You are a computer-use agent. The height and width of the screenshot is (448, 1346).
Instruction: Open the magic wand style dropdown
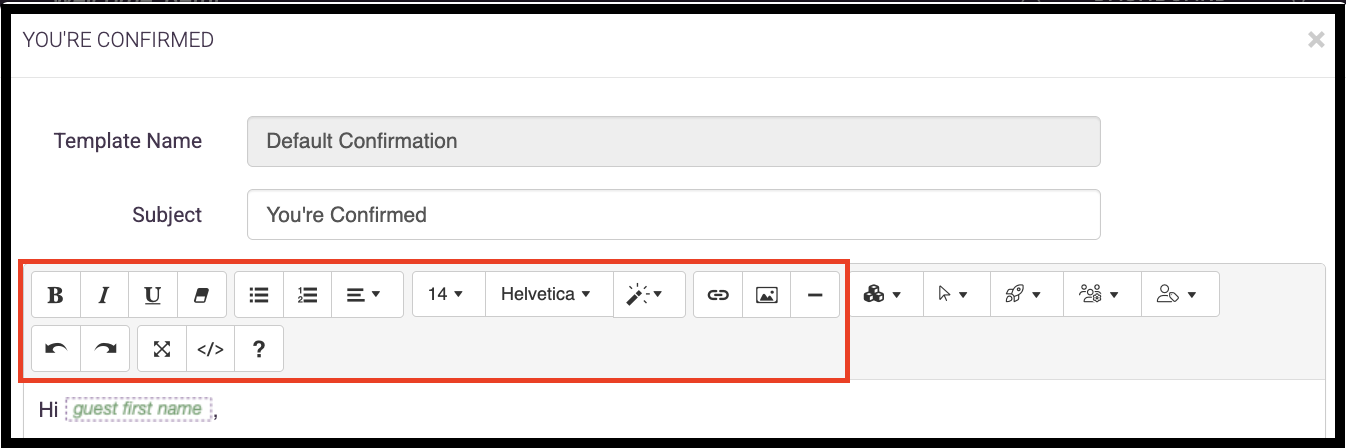pyautogui.click(x=649, y=294)
